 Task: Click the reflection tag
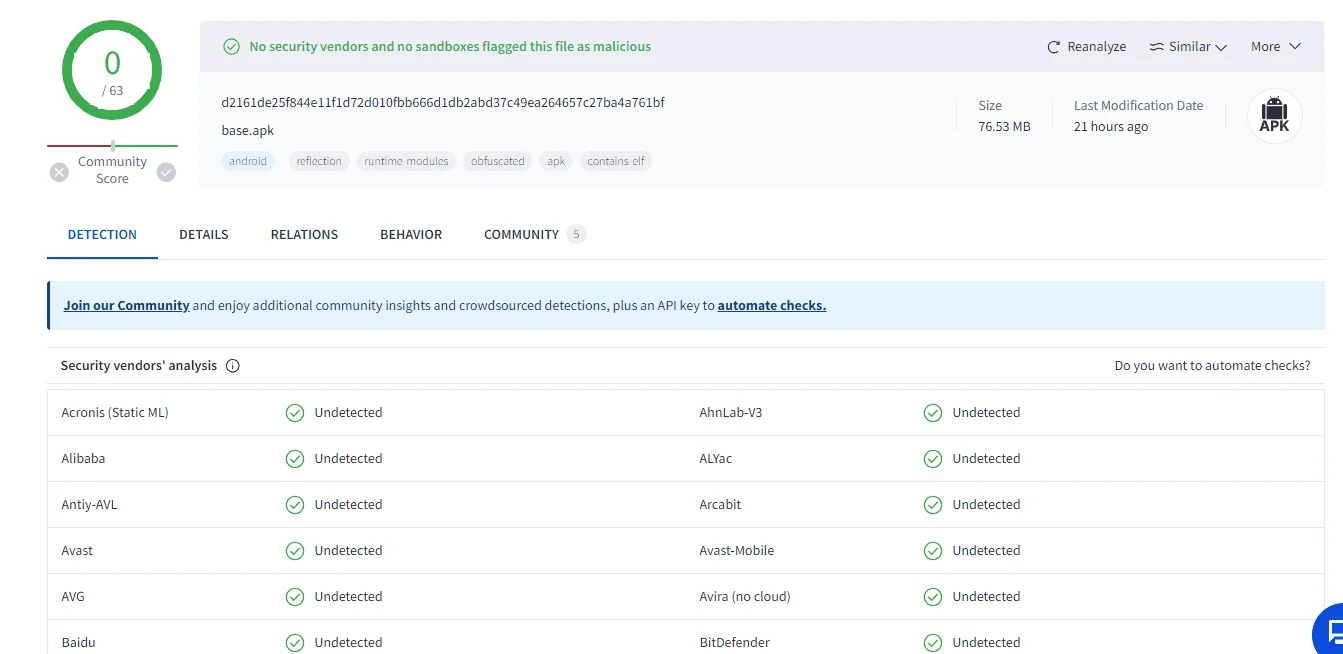pos(319,161)
